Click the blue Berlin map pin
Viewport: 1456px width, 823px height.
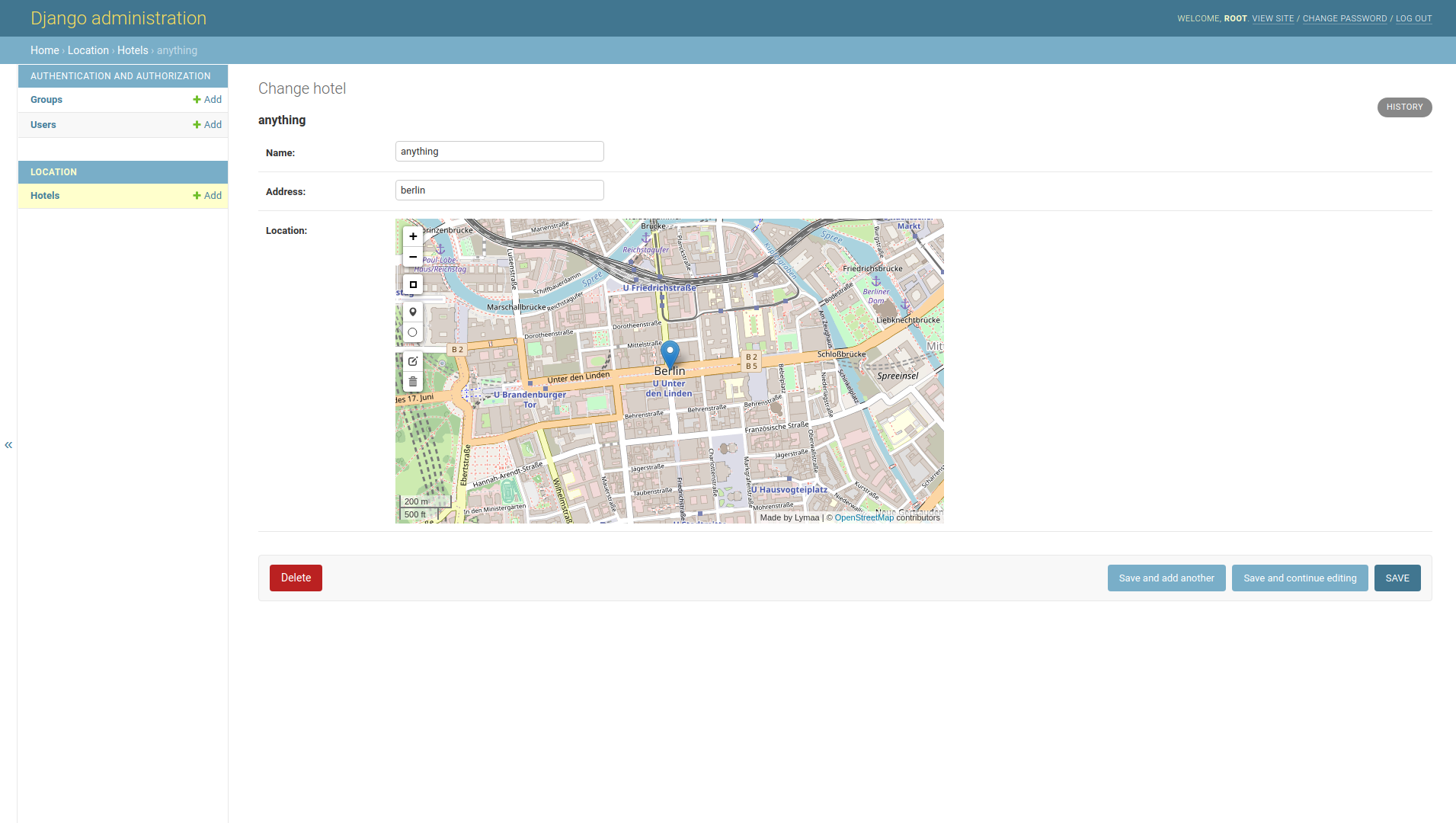(670, 354)
